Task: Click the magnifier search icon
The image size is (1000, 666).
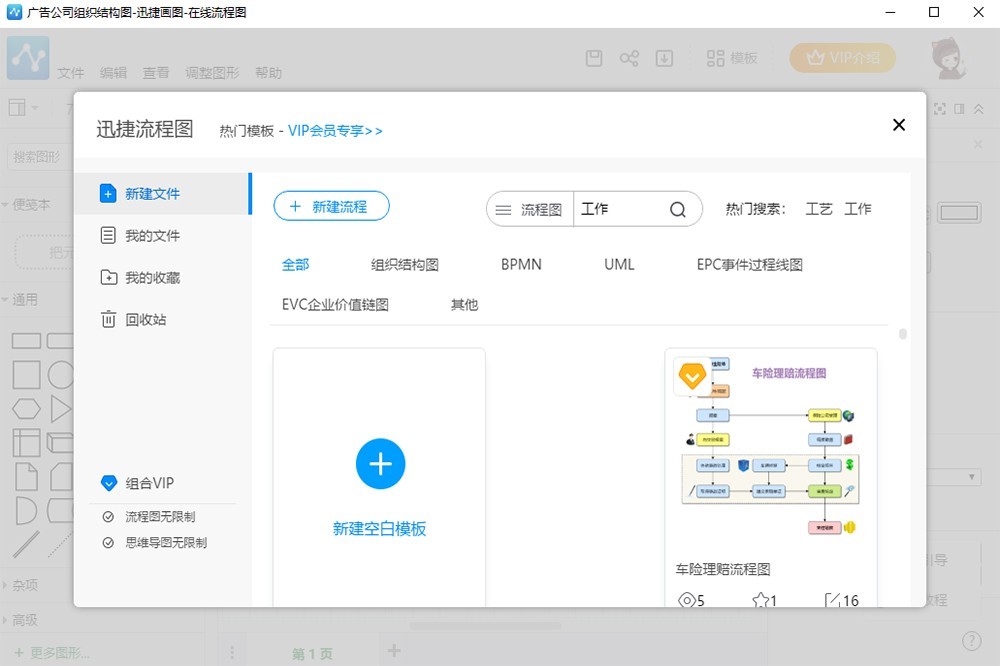Action: pyautogui.click(x=678, y=210)
